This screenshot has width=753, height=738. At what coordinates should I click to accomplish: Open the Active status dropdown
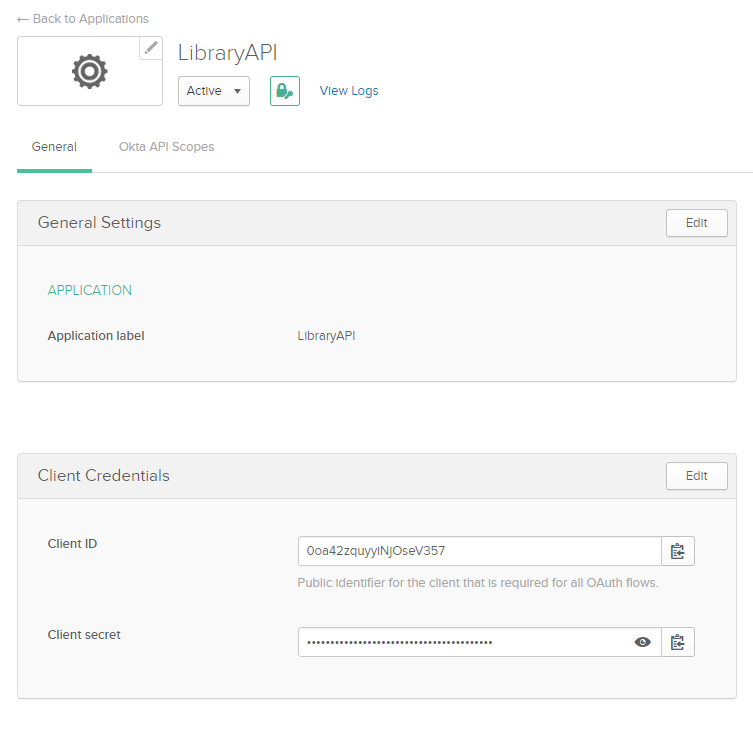pyautogui.click(x=214, y=91)
